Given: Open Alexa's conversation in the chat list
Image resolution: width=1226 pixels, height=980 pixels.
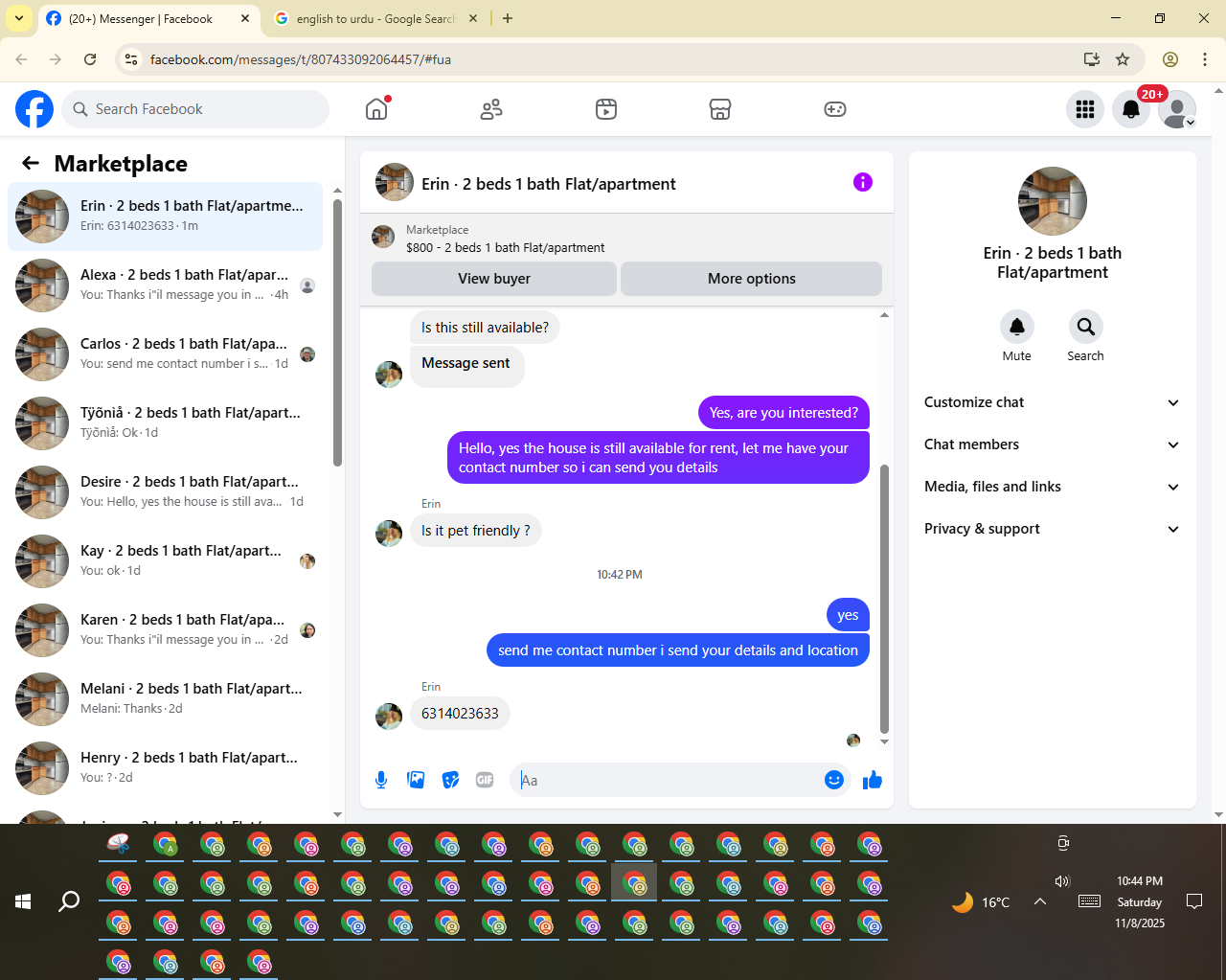Looking at the screenshot, I should click(165, 285).
